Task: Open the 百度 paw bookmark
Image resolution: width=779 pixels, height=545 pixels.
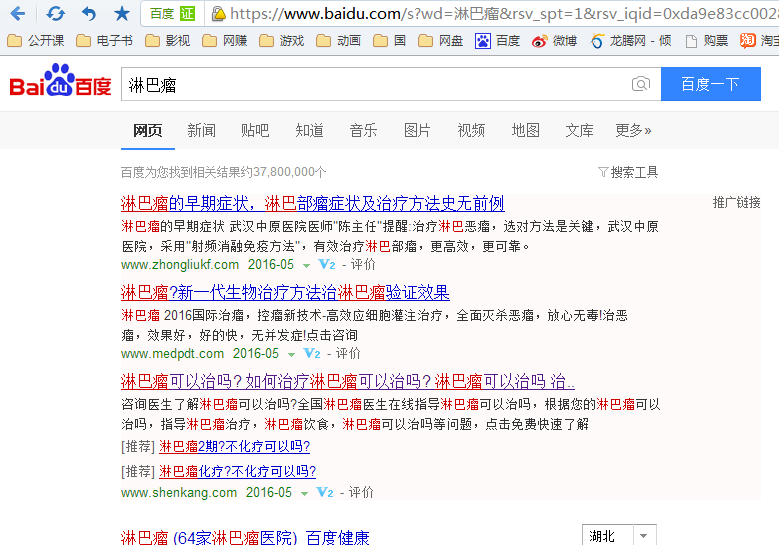Action: click(x=497, y=41)
